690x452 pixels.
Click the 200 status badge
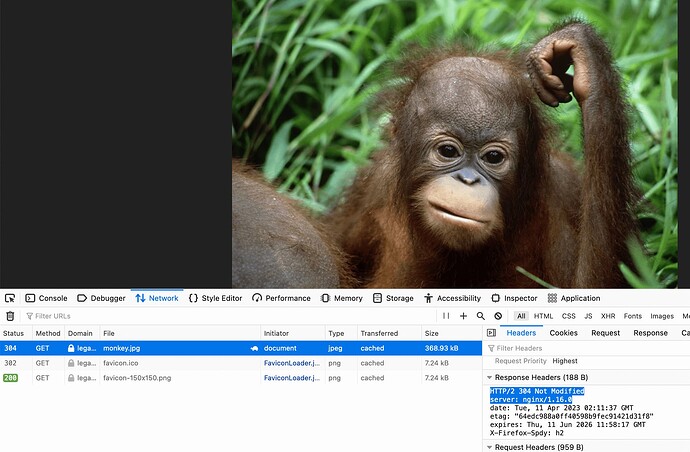coord(10,378)
